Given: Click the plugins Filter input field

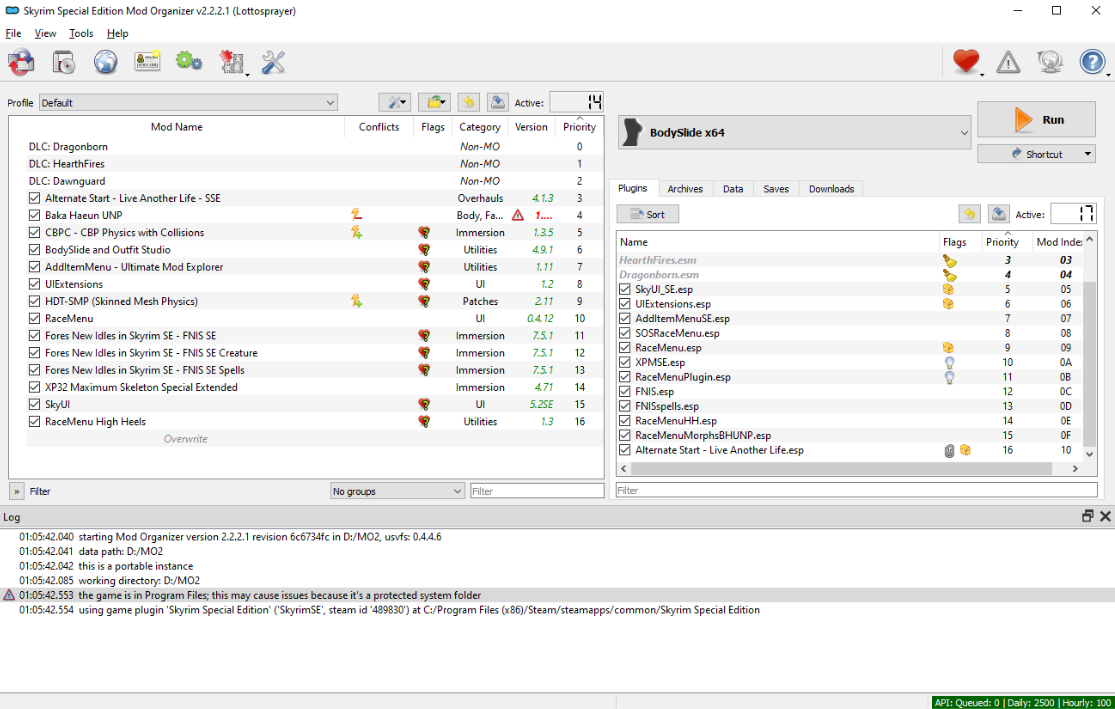Looking at the screenshot, I should (x=857, y=490).
